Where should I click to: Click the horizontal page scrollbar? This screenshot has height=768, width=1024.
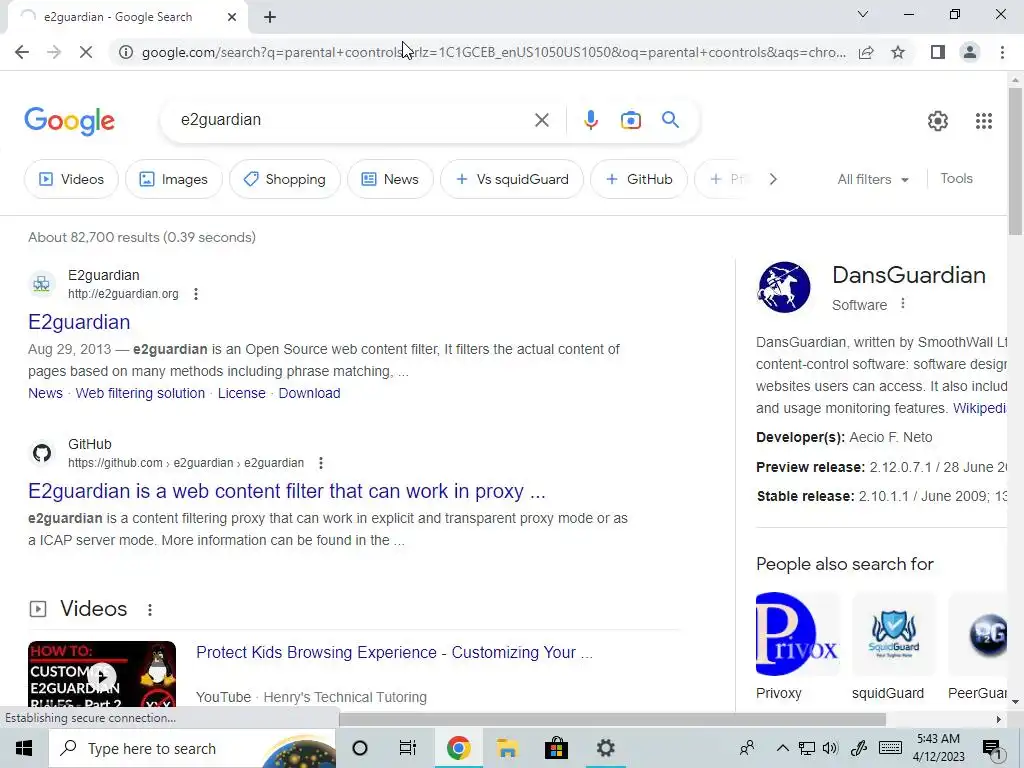(x=612, y=719)
